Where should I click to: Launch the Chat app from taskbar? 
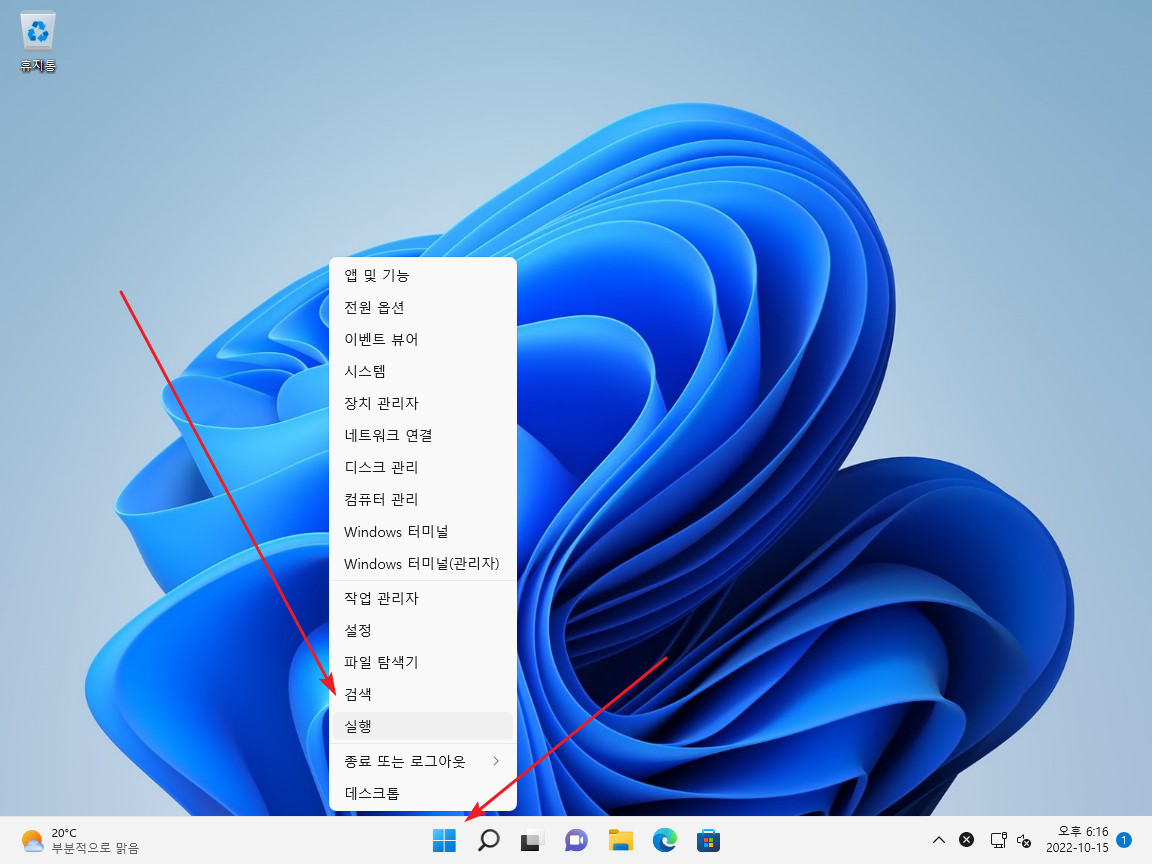click(576, 840)
